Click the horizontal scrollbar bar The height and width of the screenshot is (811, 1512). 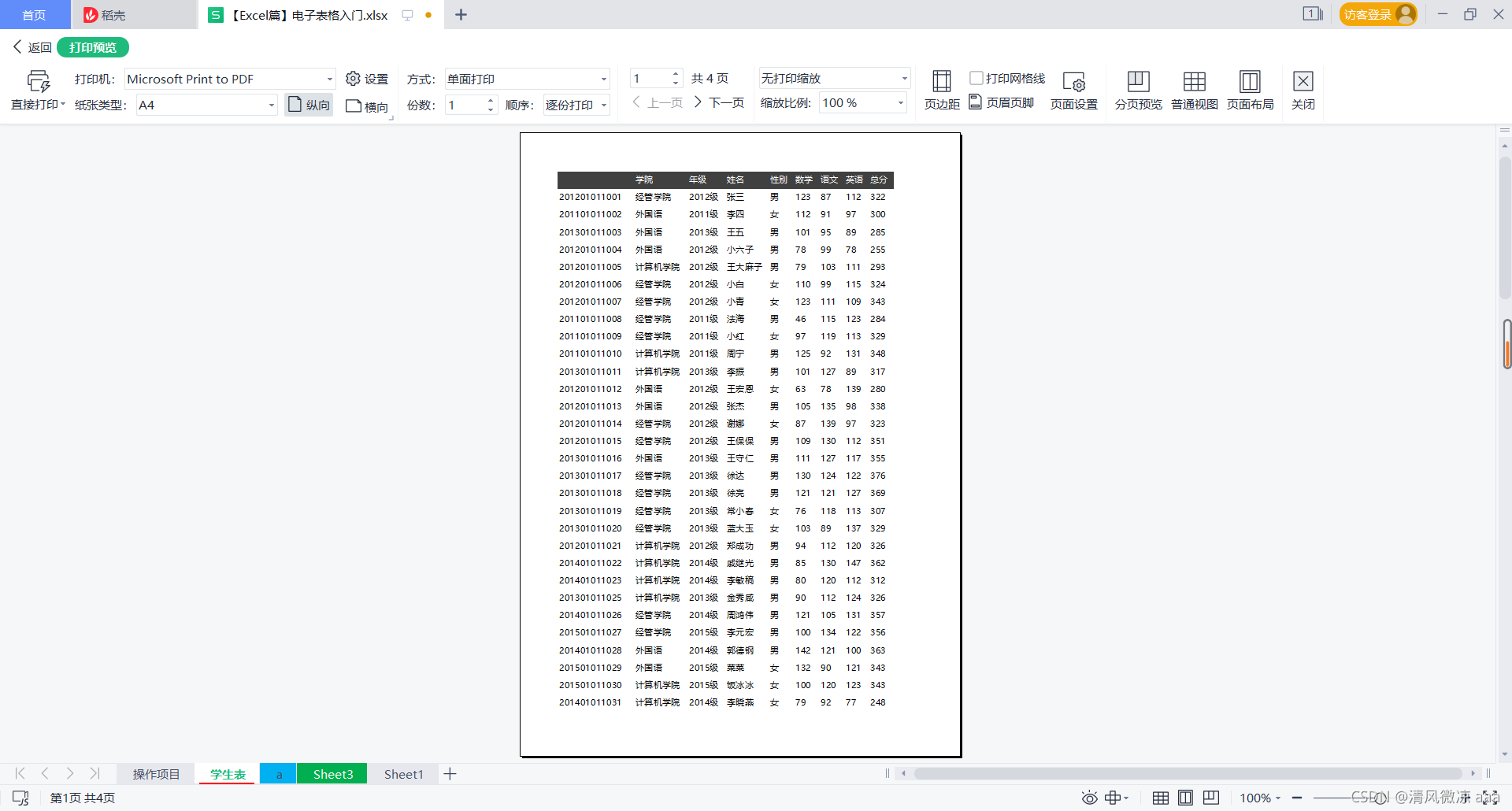1188,773
